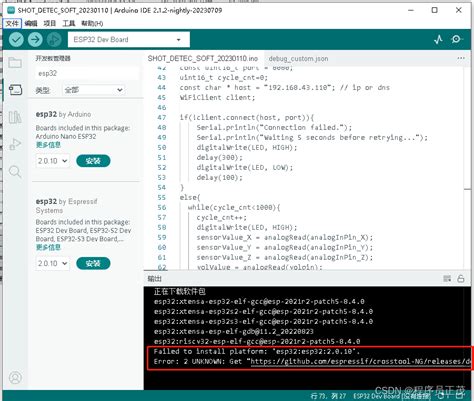Toggle the output scroll lock icon
The height and width of the screenshot is (401, 474).
pyautogui.click(x=461, y=278)
